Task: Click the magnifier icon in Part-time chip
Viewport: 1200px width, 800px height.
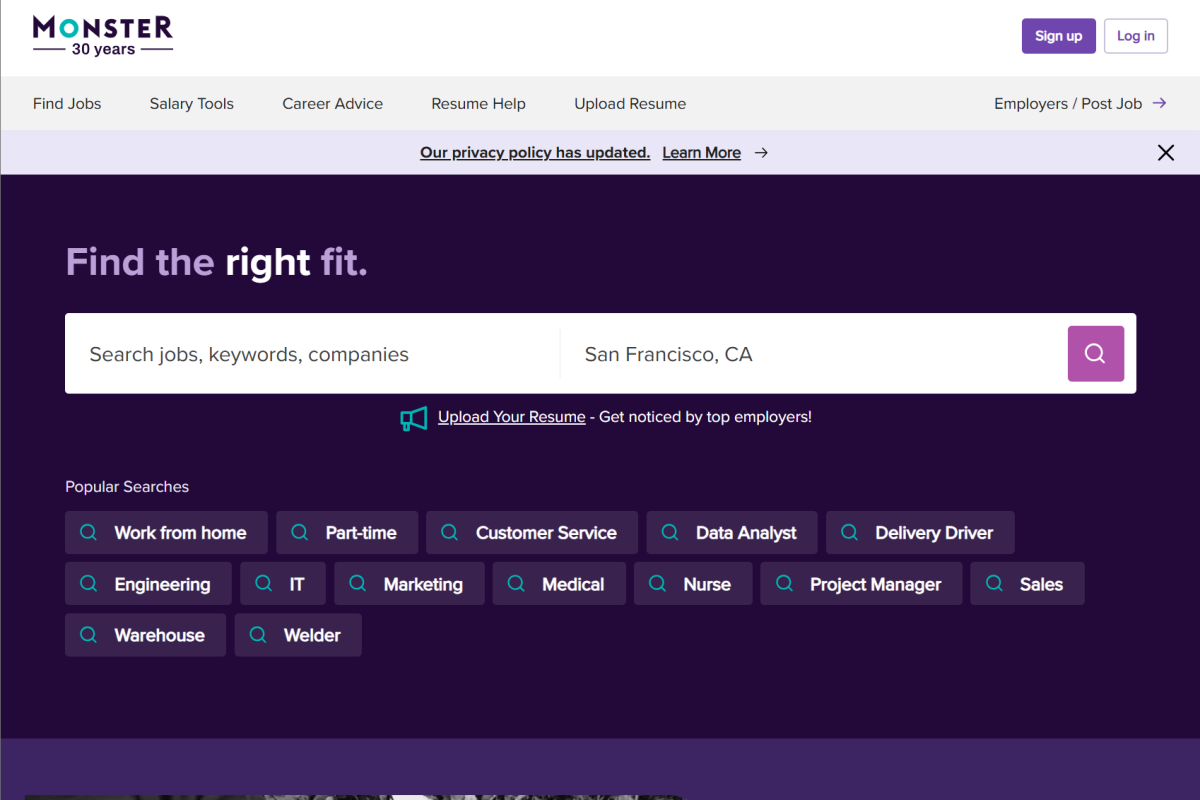Action: (x=300, y=533)
